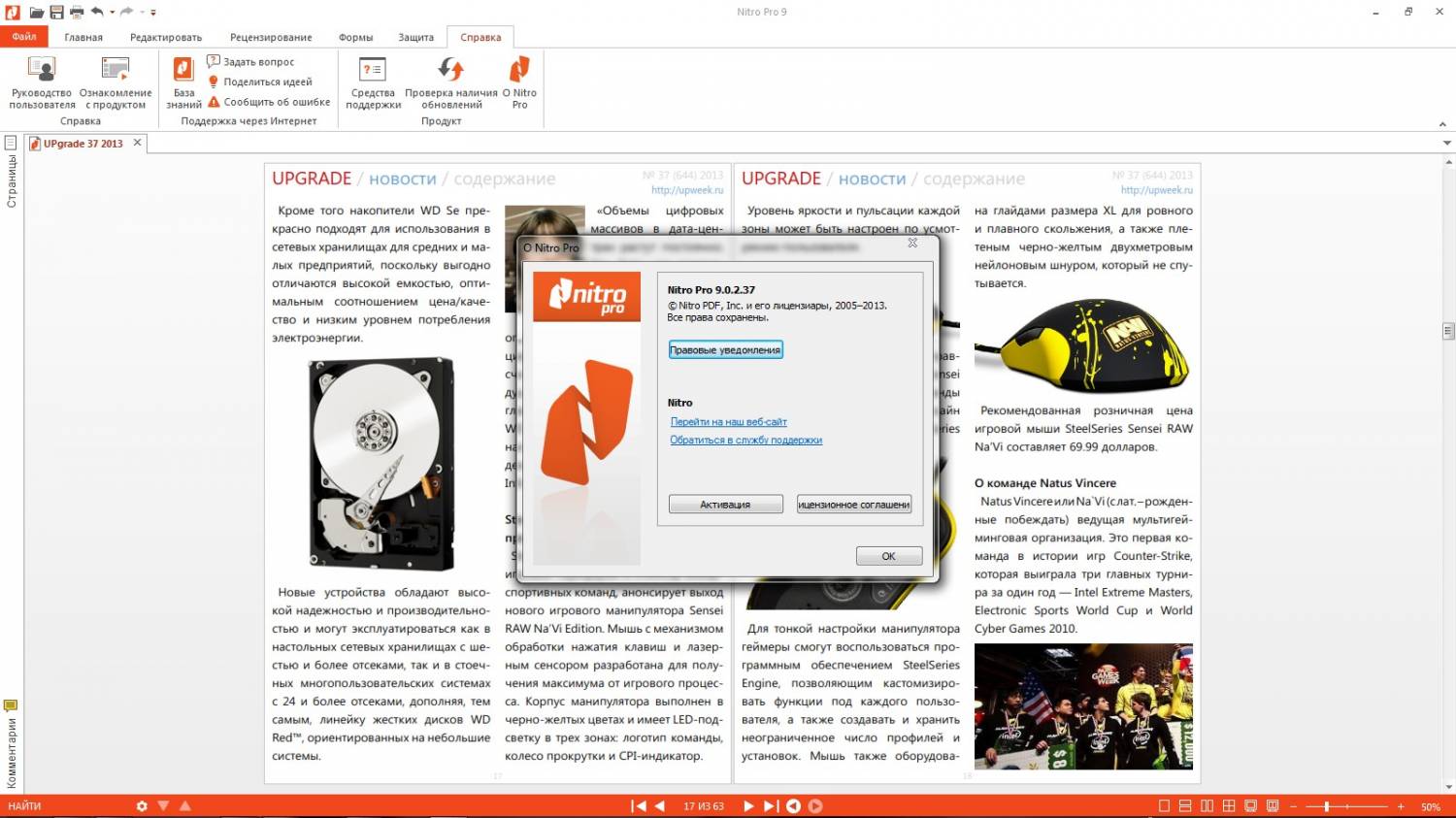Open the Undo history dropdown arrow
1456x818 pixels.
pyautogui.click(x=112, y=13)
